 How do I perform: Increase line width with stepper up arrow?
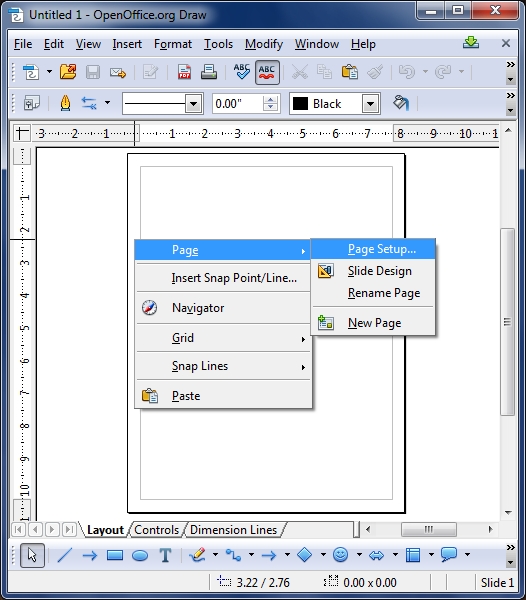click(x=271, y=99)
